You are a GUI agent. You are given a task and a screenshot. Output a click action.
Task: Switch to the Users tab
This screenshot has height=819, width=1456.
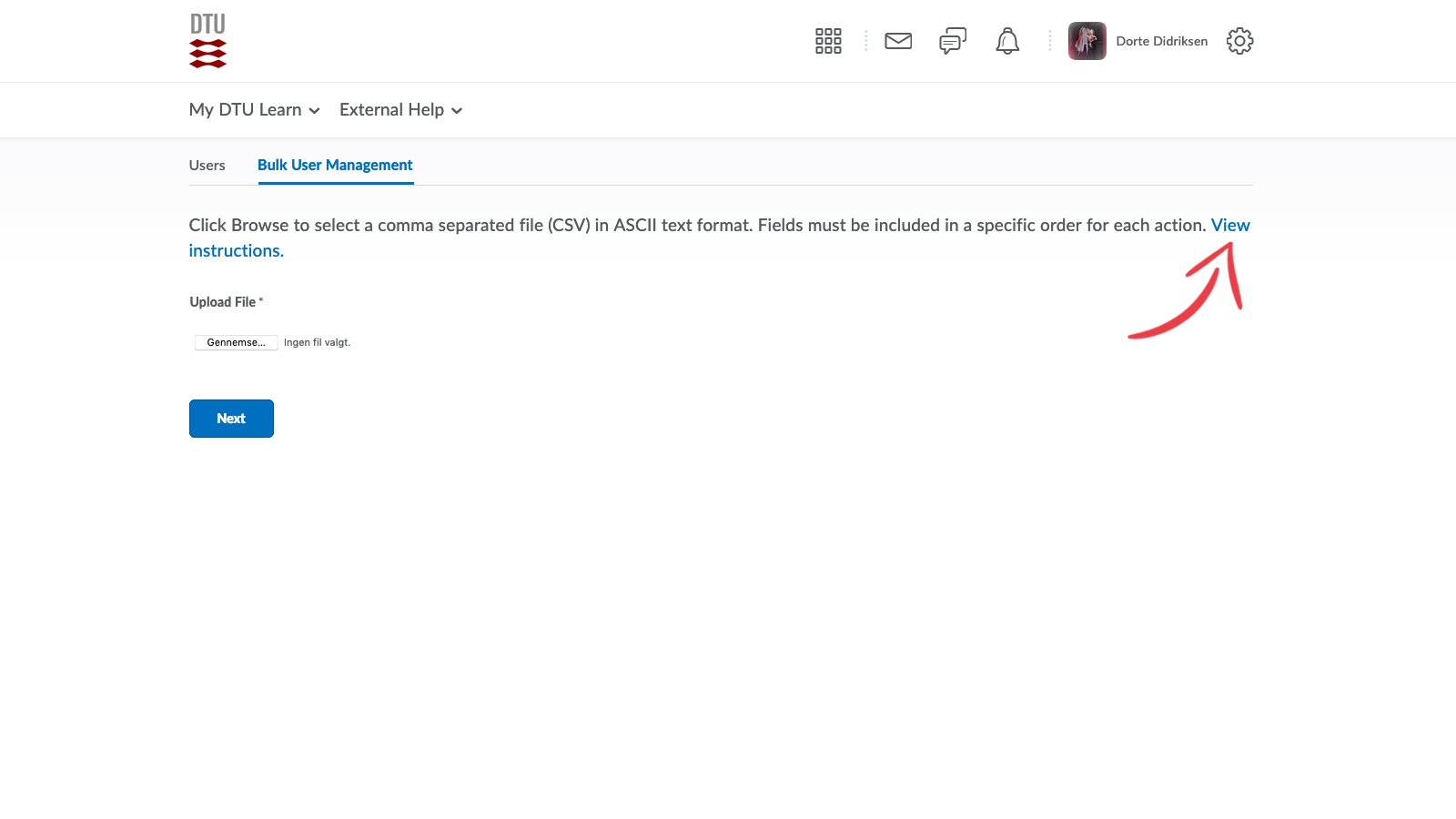(207, 166)
